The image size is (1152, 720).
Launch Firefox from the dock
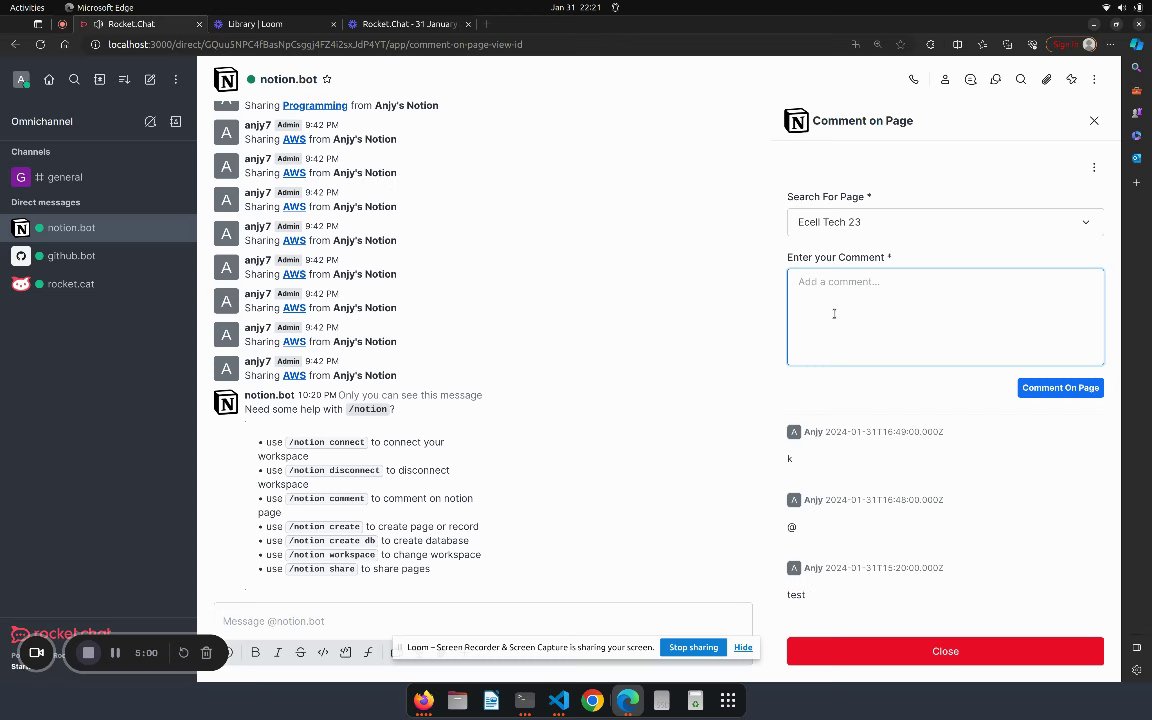pos(424,700)
